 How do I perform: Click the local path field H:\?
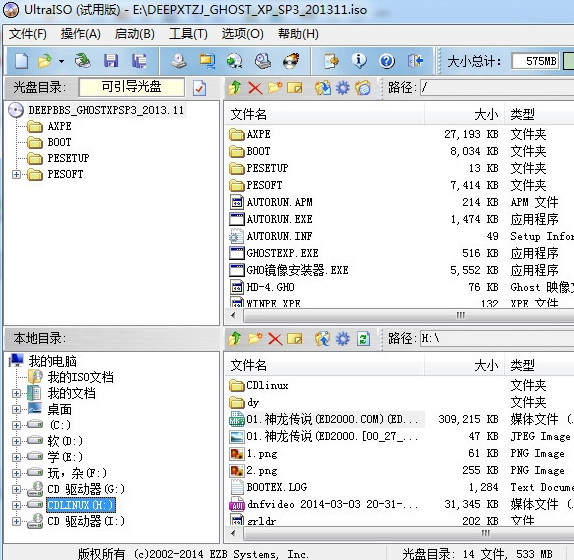[497, 338]
